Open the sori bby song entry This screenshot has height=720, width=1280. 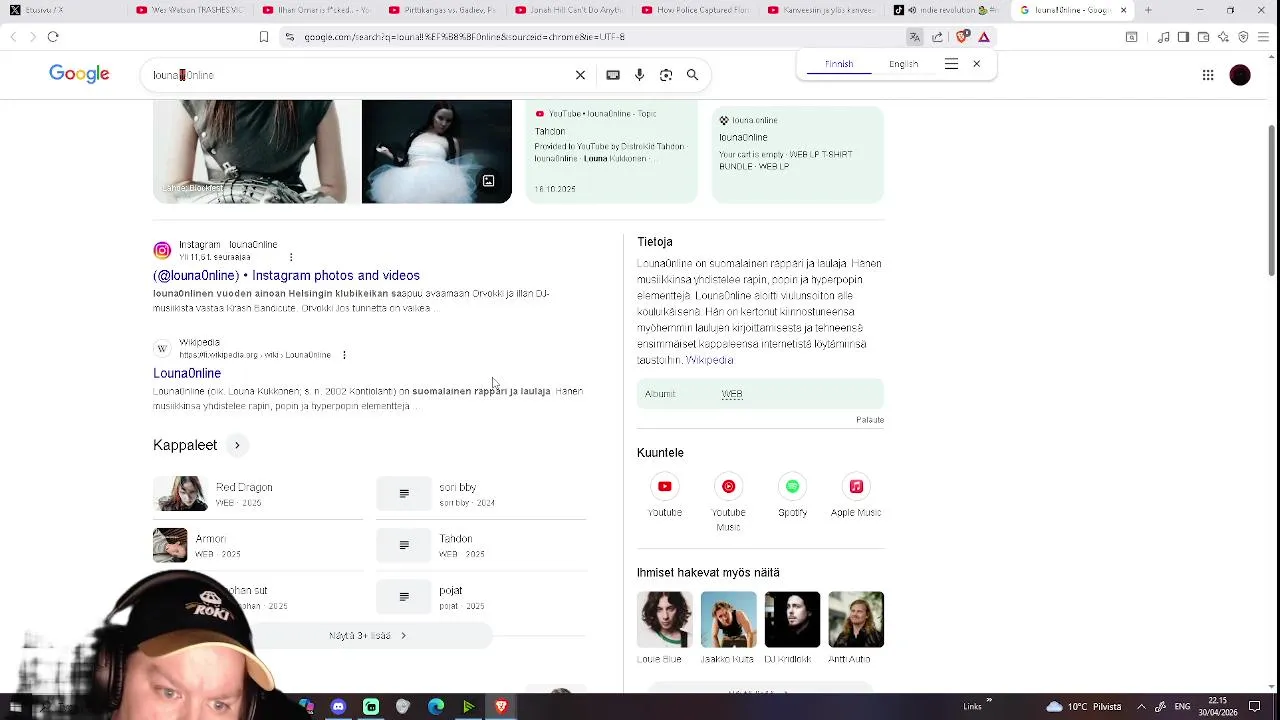[482, 494]
